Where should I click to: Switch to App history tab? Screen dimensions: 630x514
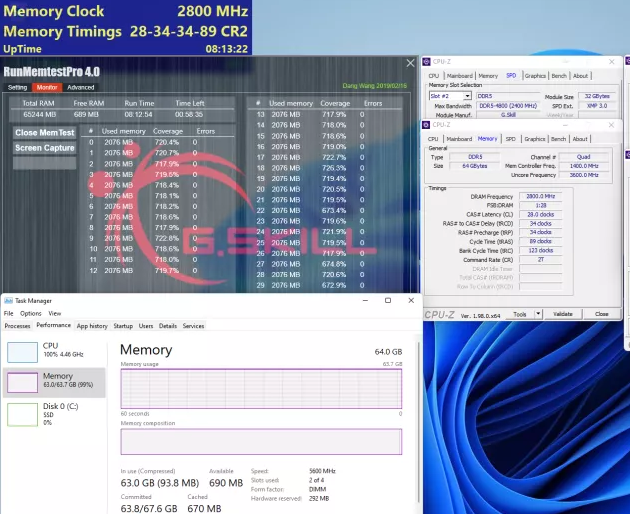click(x=92, y=326)
